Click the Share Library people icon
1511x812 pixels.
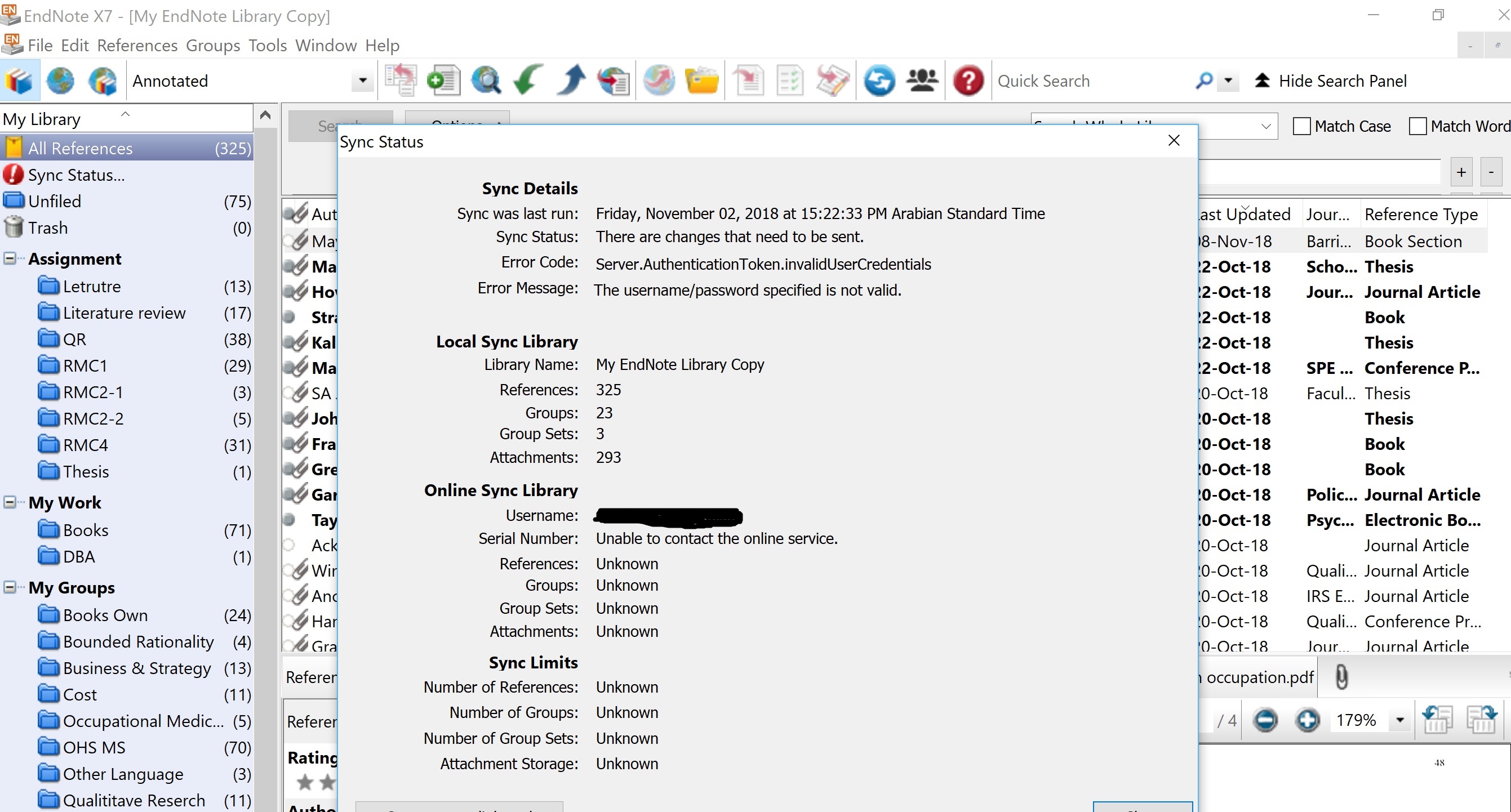922,81
